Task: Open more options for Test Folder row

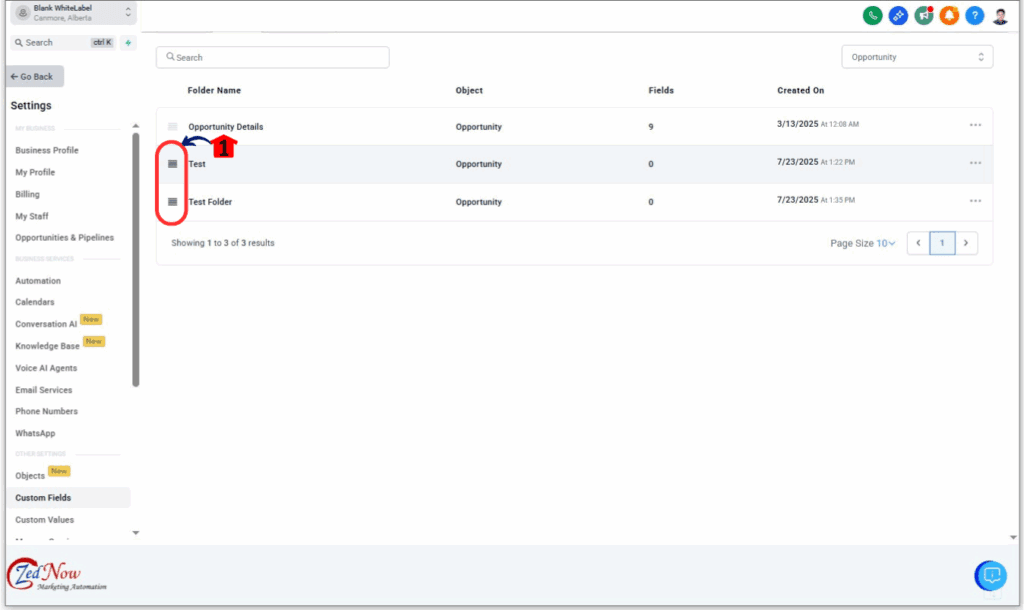Action: coord(975,201)
